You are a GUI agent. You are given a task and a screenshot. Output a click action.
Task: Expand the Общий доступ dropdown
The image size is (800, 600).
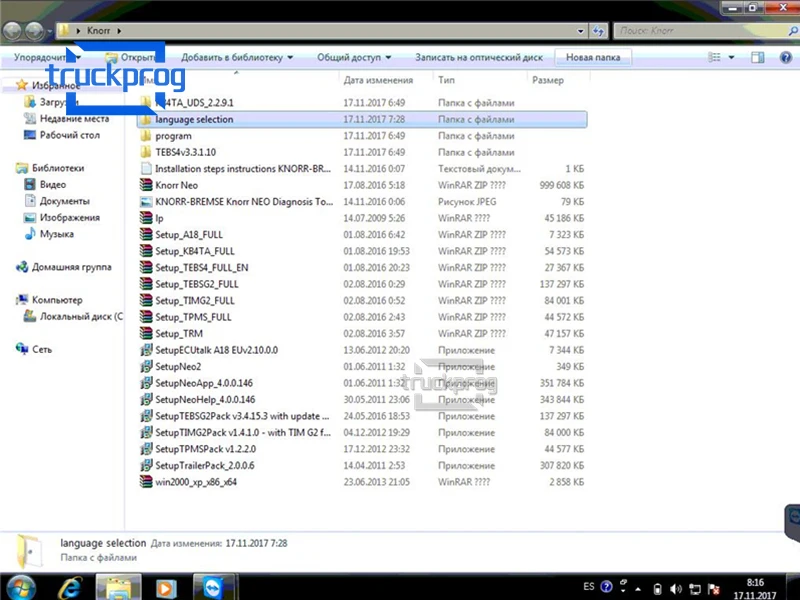[388, 58]
